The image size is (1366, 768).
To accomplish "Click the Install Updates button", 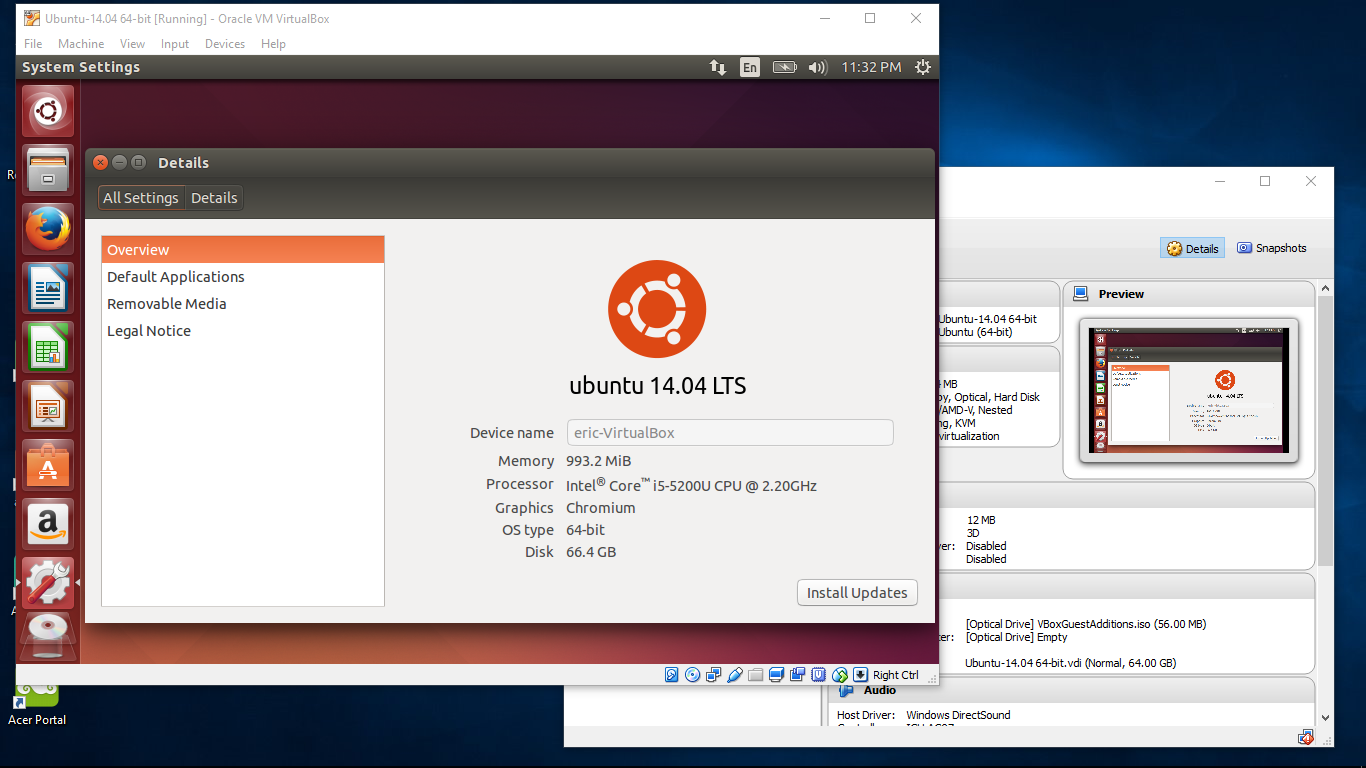I will tap(857, 592).
